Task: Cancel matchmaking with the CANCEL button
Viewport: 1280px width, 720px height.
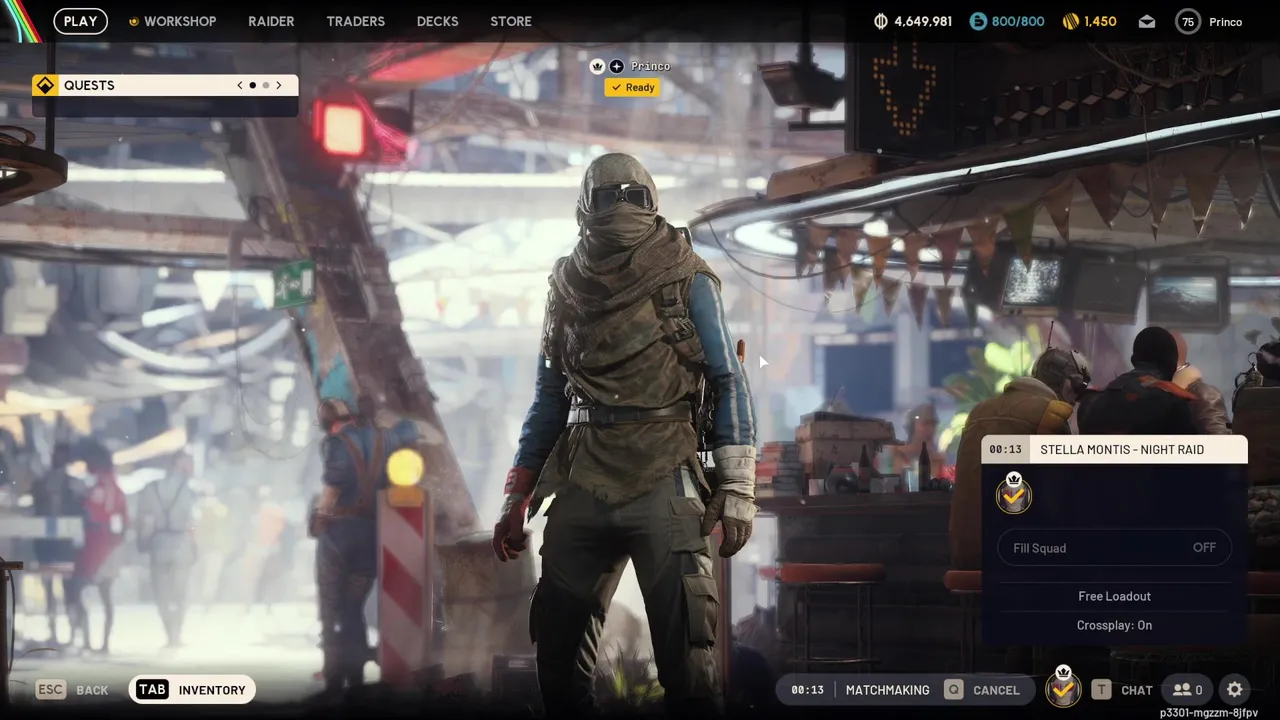Action: click(984, 690)
